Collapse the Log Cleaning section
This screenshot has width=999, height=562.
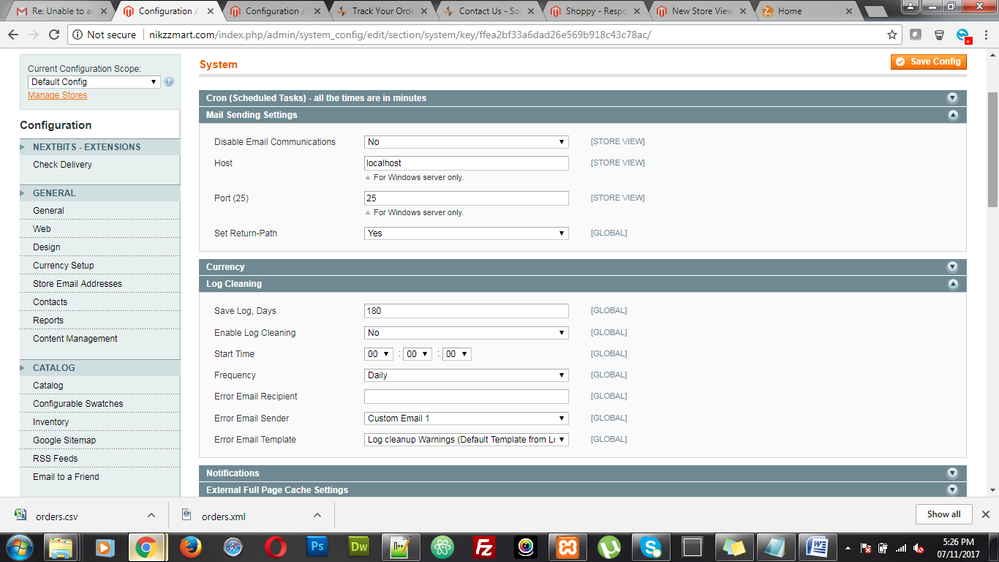952,284
